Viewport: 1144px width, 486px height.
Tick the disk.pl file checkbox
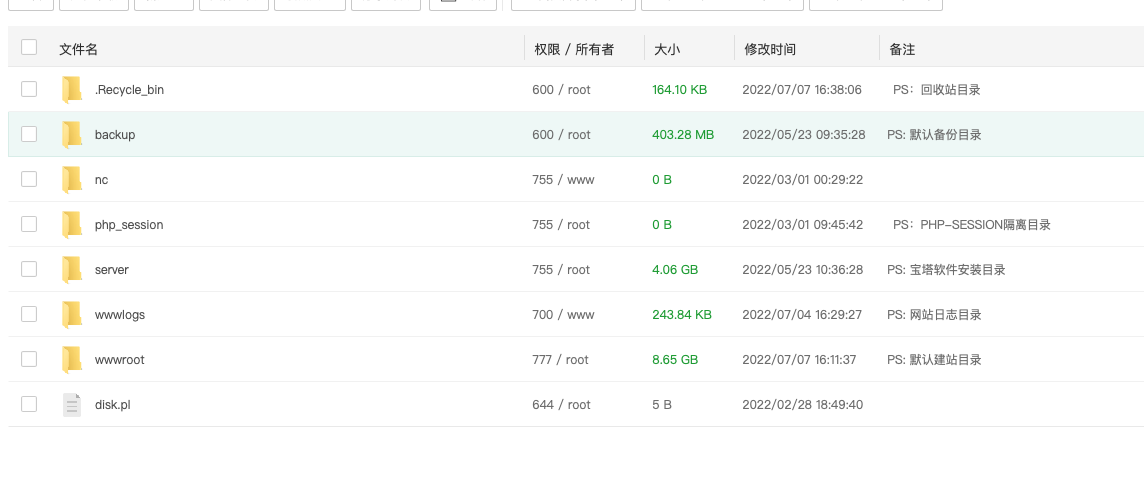[x=29, y=404]
